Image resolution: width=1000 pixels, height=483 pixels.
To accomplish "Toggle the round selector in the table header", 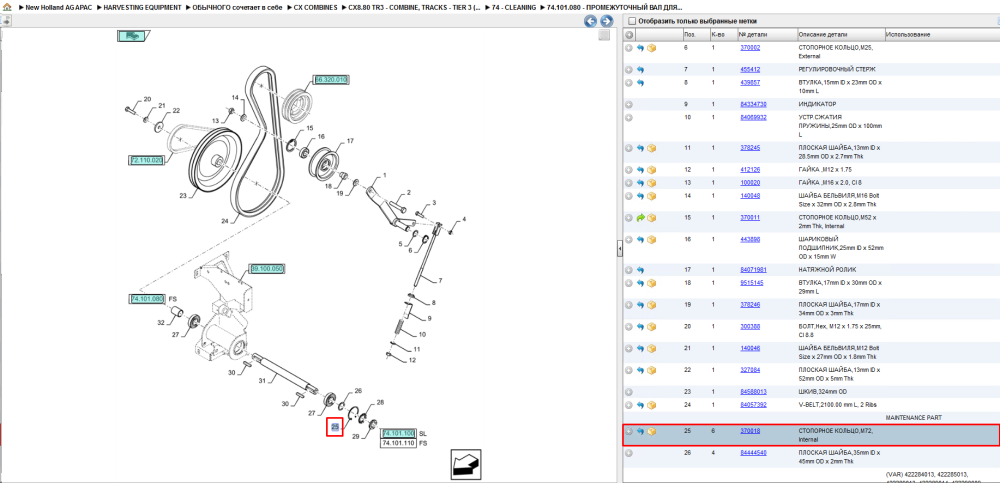I will point(629,34).
